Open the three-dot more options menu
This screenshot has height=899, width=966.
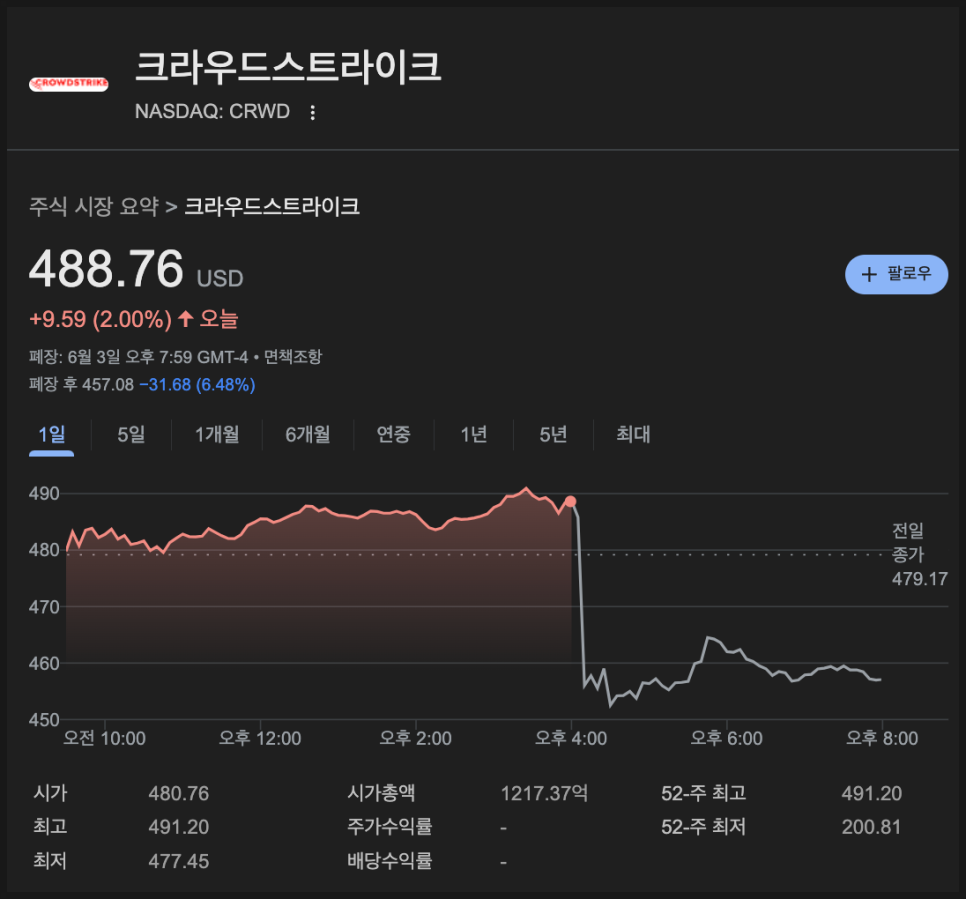tap(312, 112)
